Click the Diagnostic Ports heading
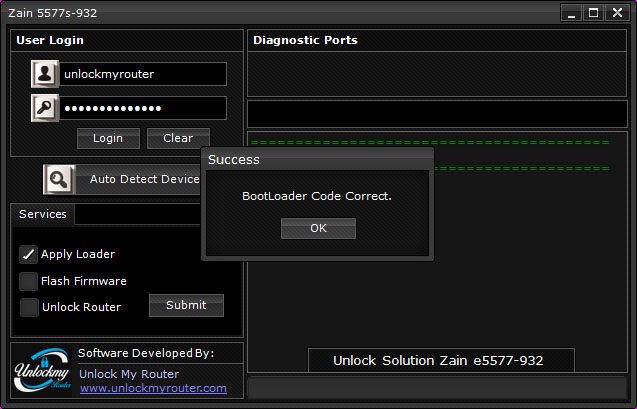This screenshot has width=637, height=409. [305, 40]
